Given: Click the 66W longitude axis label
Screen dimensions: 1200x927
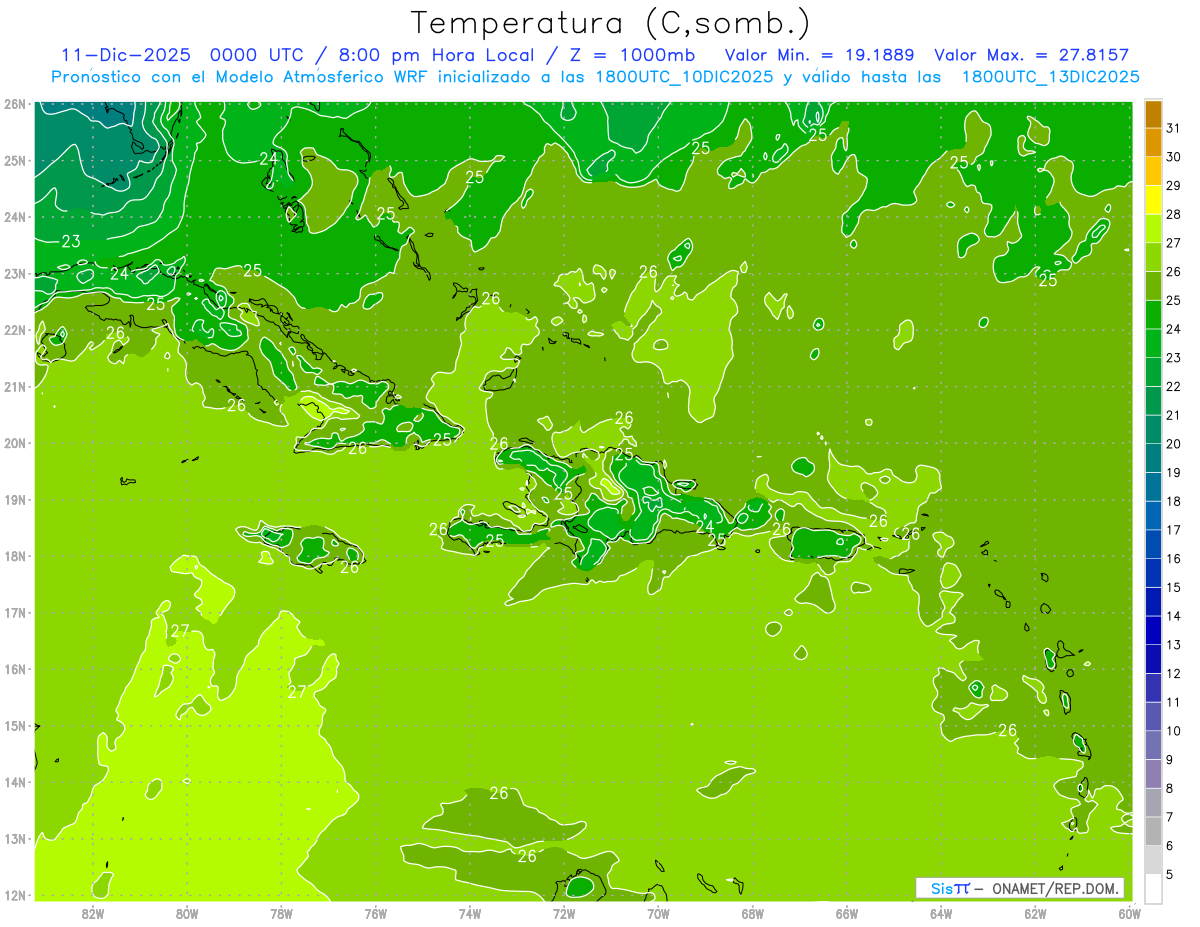Looking at the screenshot, I should pyautogui.click(x=847, y=913).
